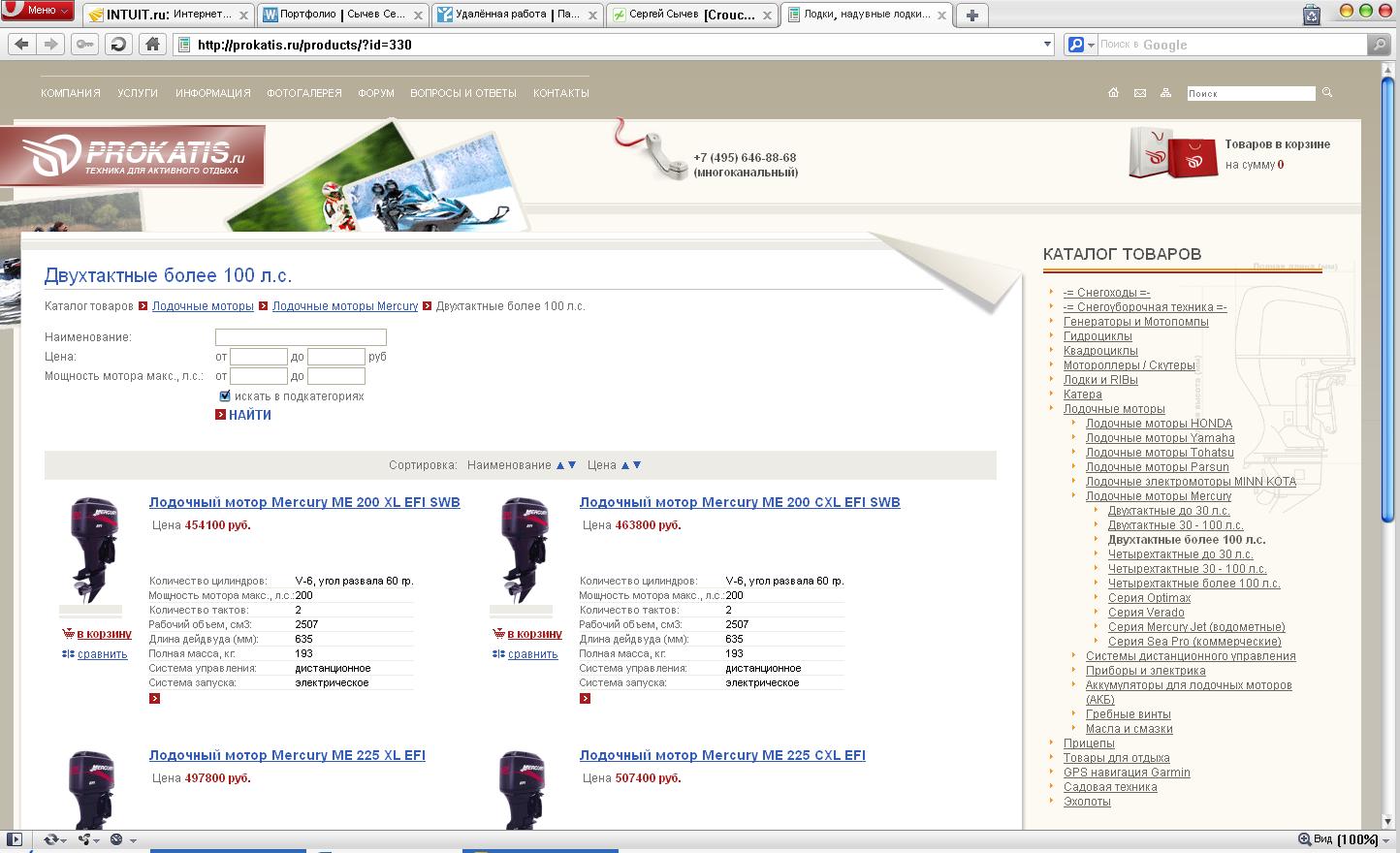Sort by Наименование ascending arrow
The image size is (1400, 853).
559,465
